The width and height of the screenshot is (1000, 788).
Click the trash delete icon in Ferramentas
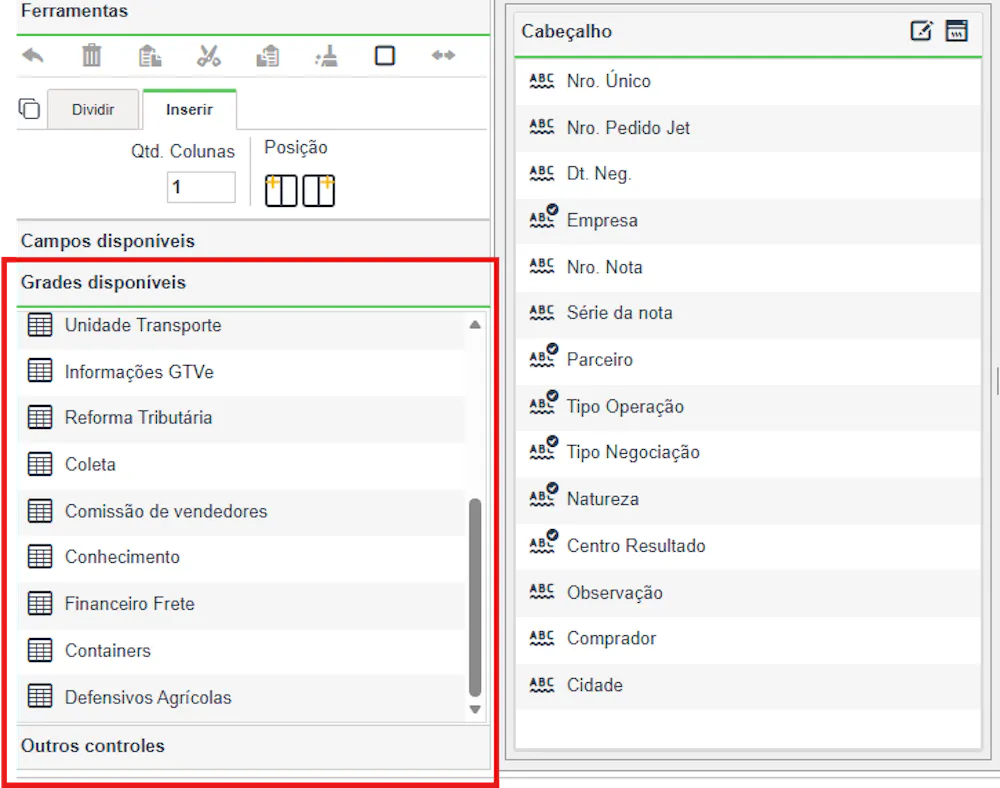point(91,55)
